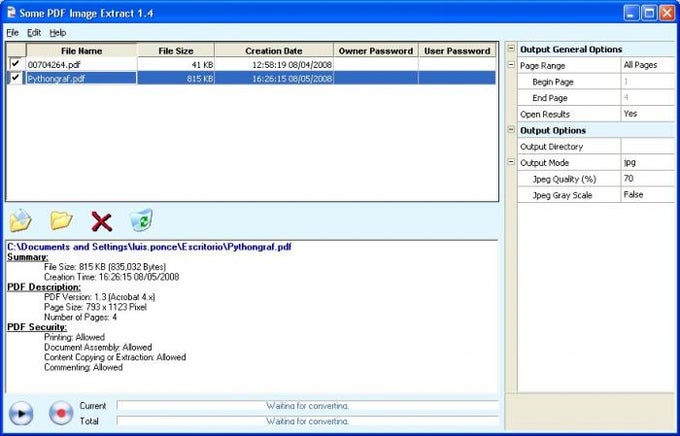Click the empty Output Directory value field
Screen dimensions: 680x436
tap(648, 146)
